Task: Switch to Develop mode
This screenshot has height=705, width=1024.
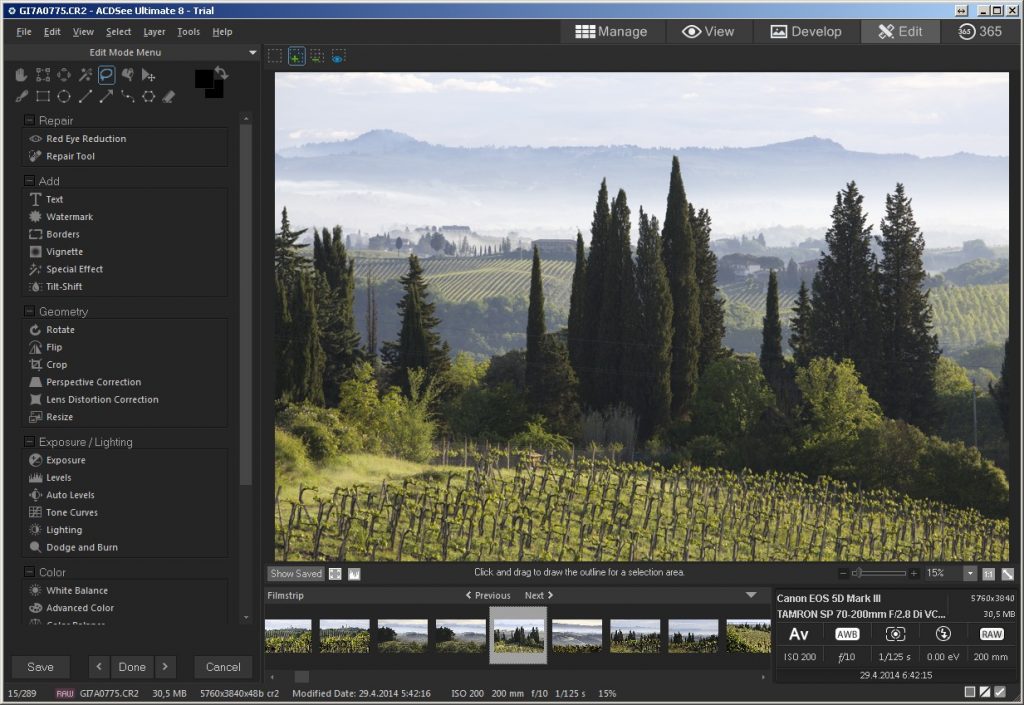Action: 806,31
